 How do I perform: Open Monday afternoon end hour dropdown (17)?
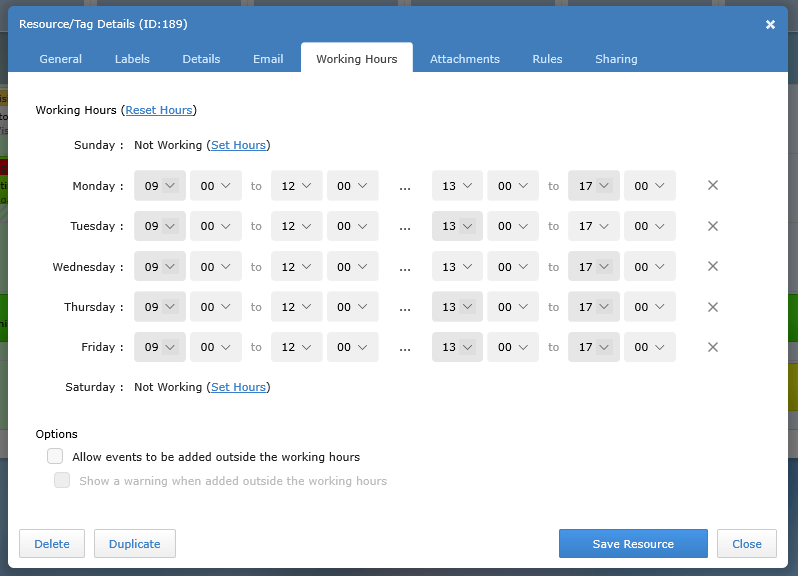(x=594, y=186)
